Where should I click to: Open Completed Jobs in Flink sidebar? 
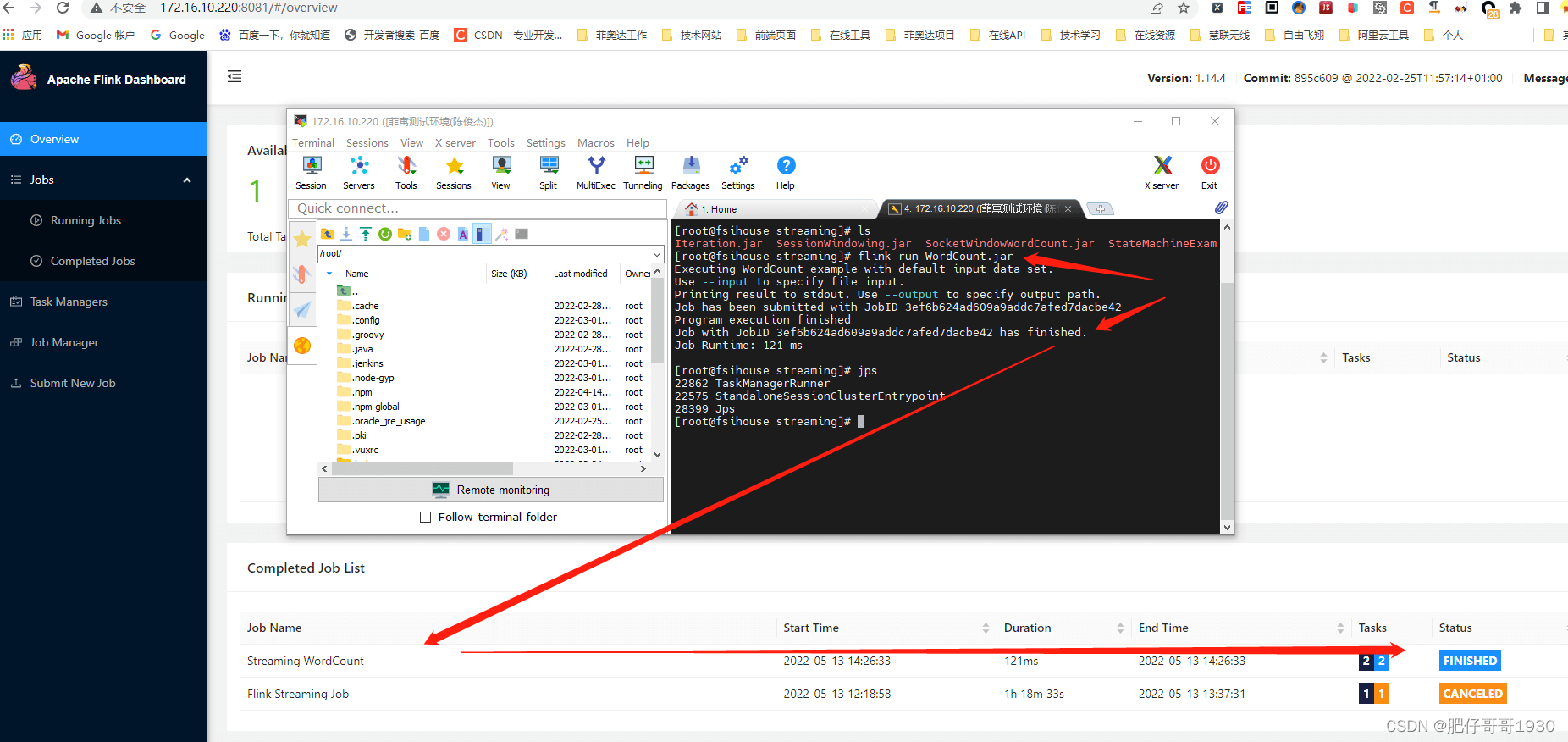tap(92, 261)
